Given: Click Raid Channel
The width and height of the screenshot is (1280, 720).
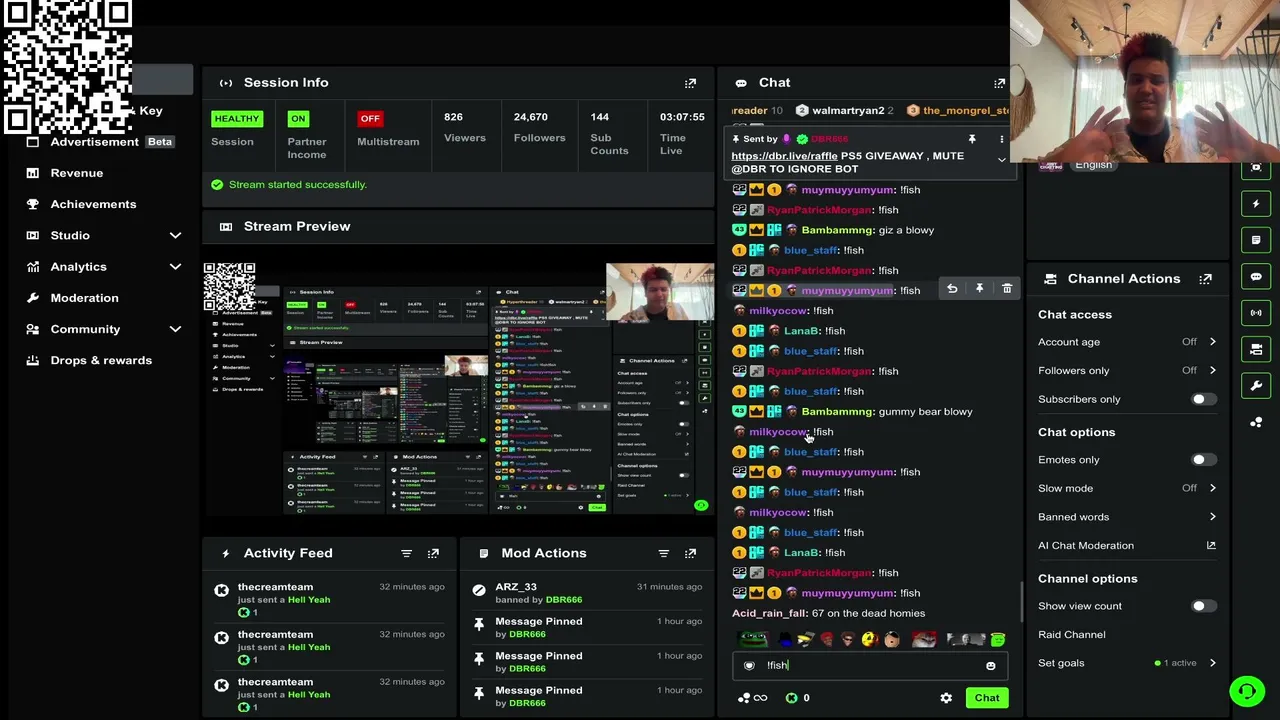Looking at the screenshot, I should click(1071, 635).
